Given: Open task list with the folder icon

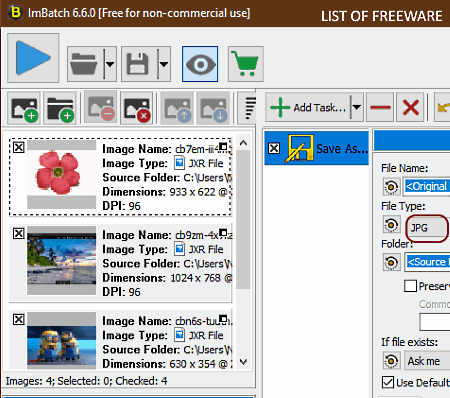Looking at the screenshot, I should coord(84,64).
